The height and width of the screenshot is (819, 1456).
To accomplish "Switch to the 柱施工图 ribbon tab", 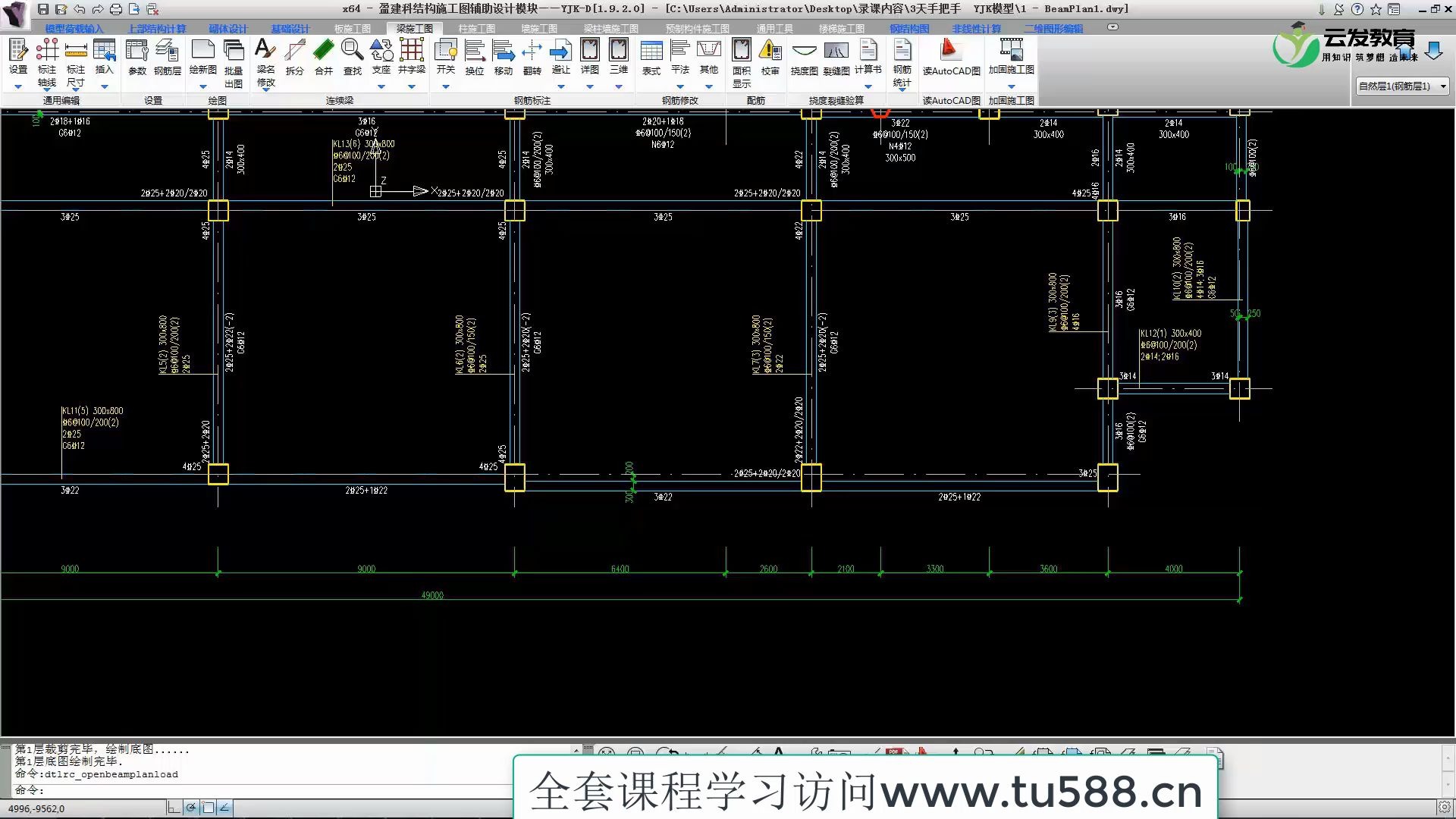I will 476,27.
